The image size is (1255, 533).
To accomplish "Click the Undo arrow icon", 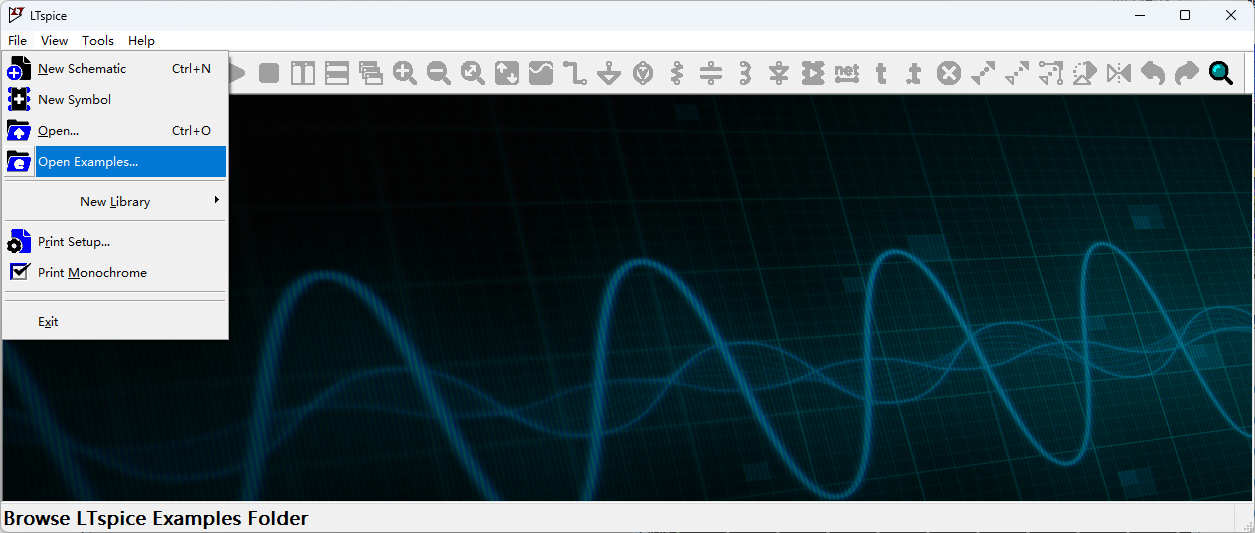I will 1153,73.
